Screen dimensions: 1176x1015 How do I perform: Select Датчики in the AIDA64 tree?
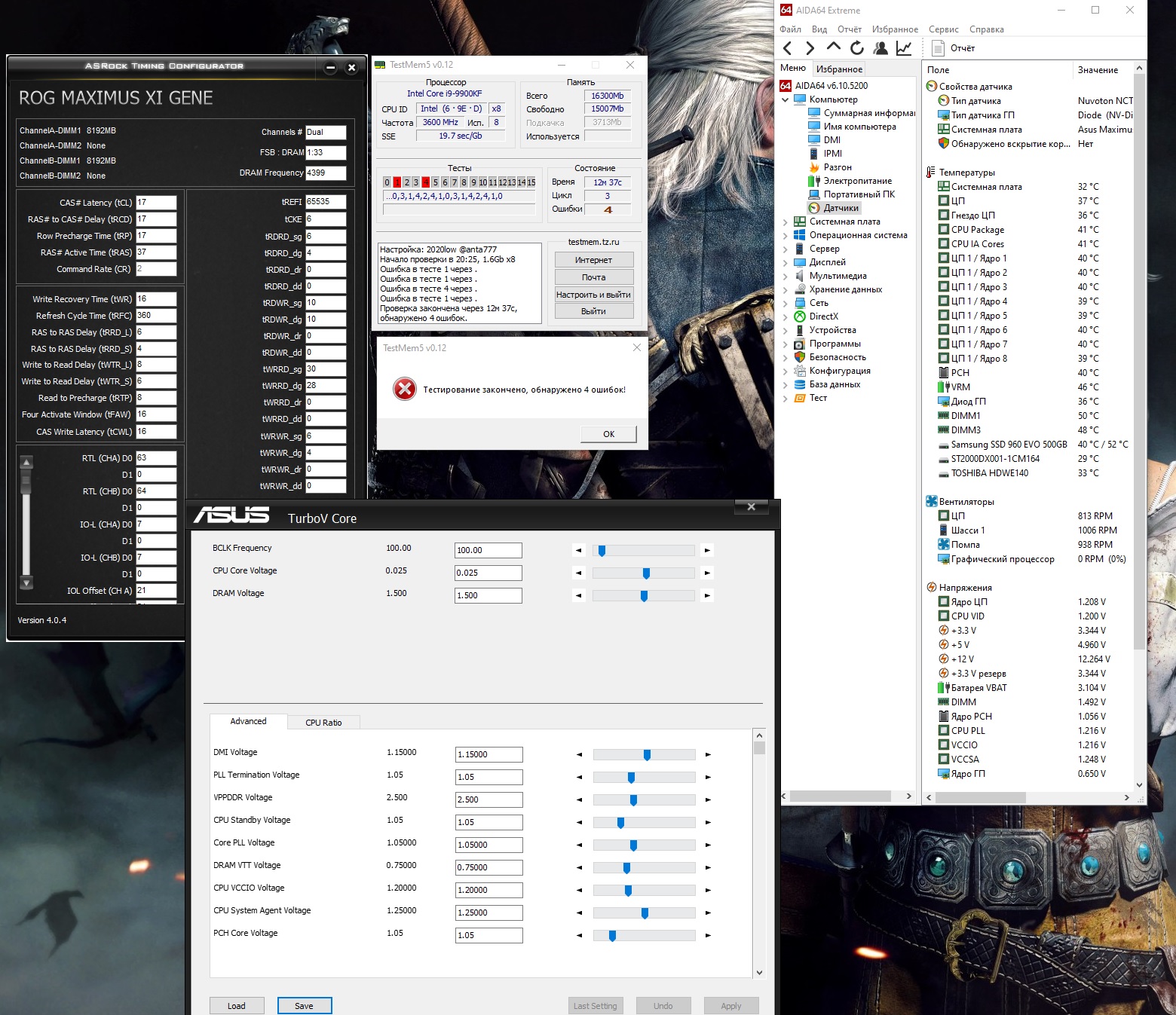tap(834, 208)
